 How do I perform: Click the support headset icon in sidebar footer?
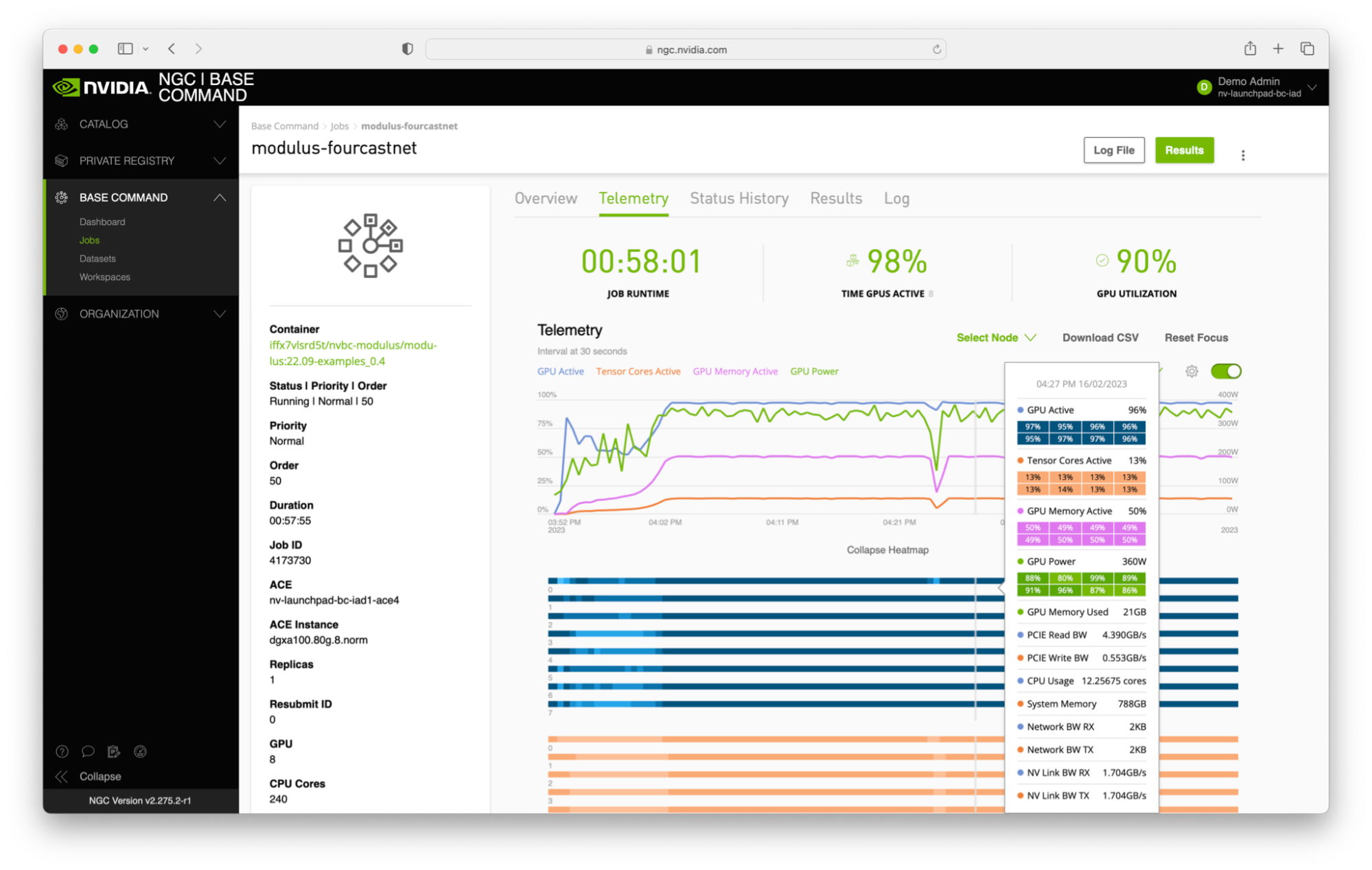[140, 751]
